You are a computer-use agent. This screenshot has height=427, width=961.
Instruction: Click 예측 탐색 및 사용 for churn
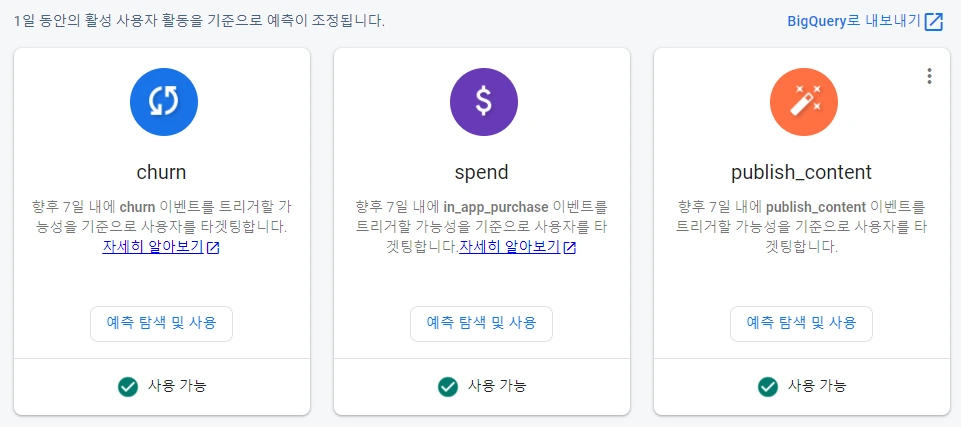(162, 323)
